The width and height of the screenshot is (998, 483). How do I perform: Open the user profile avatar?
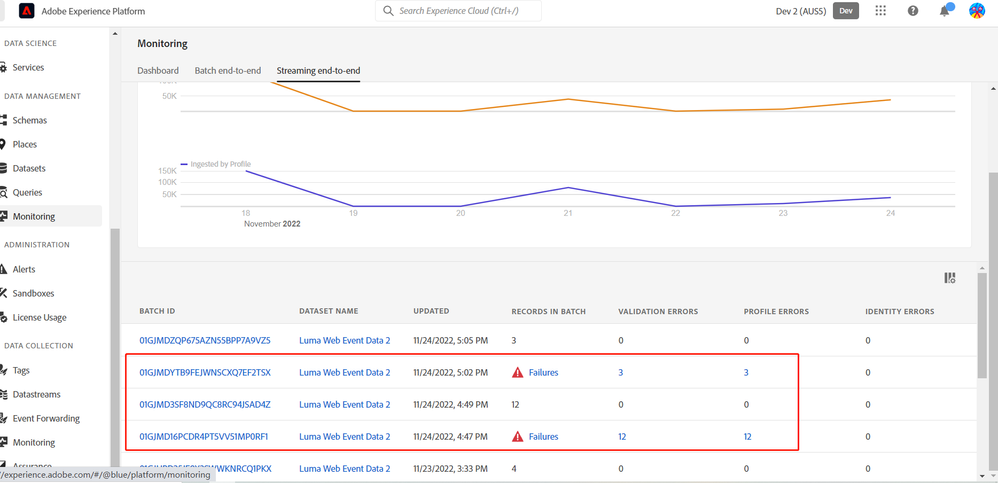[977, 11]
